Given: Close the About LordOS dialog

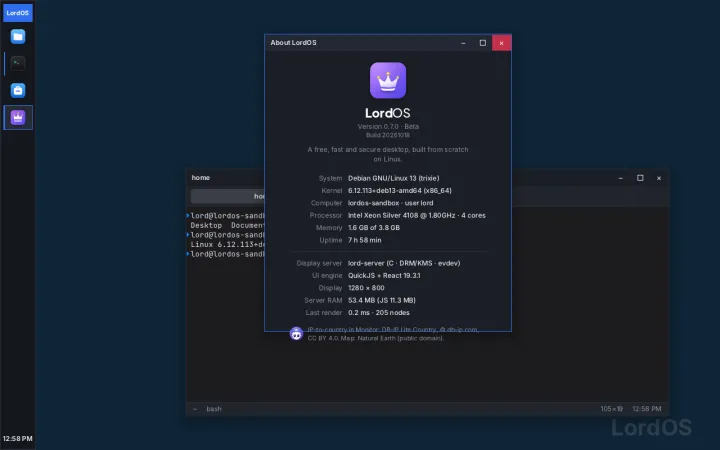Looking at the screenshot, I should [501, 43].
